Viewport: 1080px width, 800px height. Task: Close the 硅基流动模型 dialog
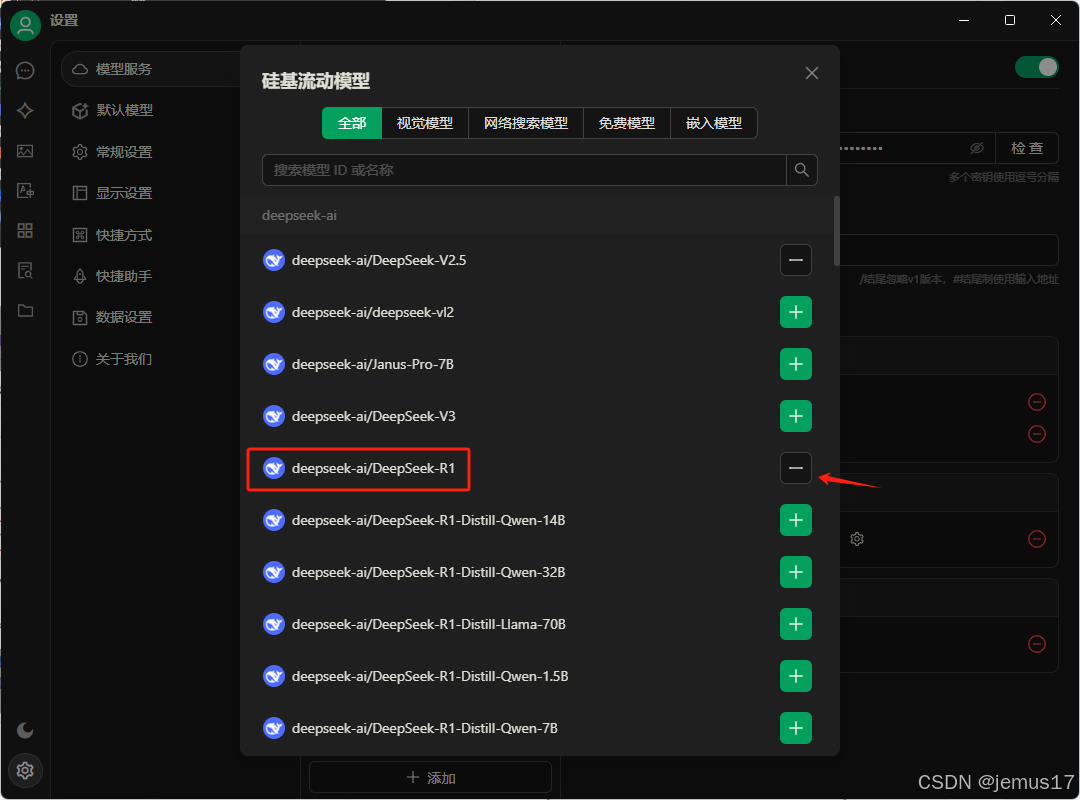(x=812, y=73)
